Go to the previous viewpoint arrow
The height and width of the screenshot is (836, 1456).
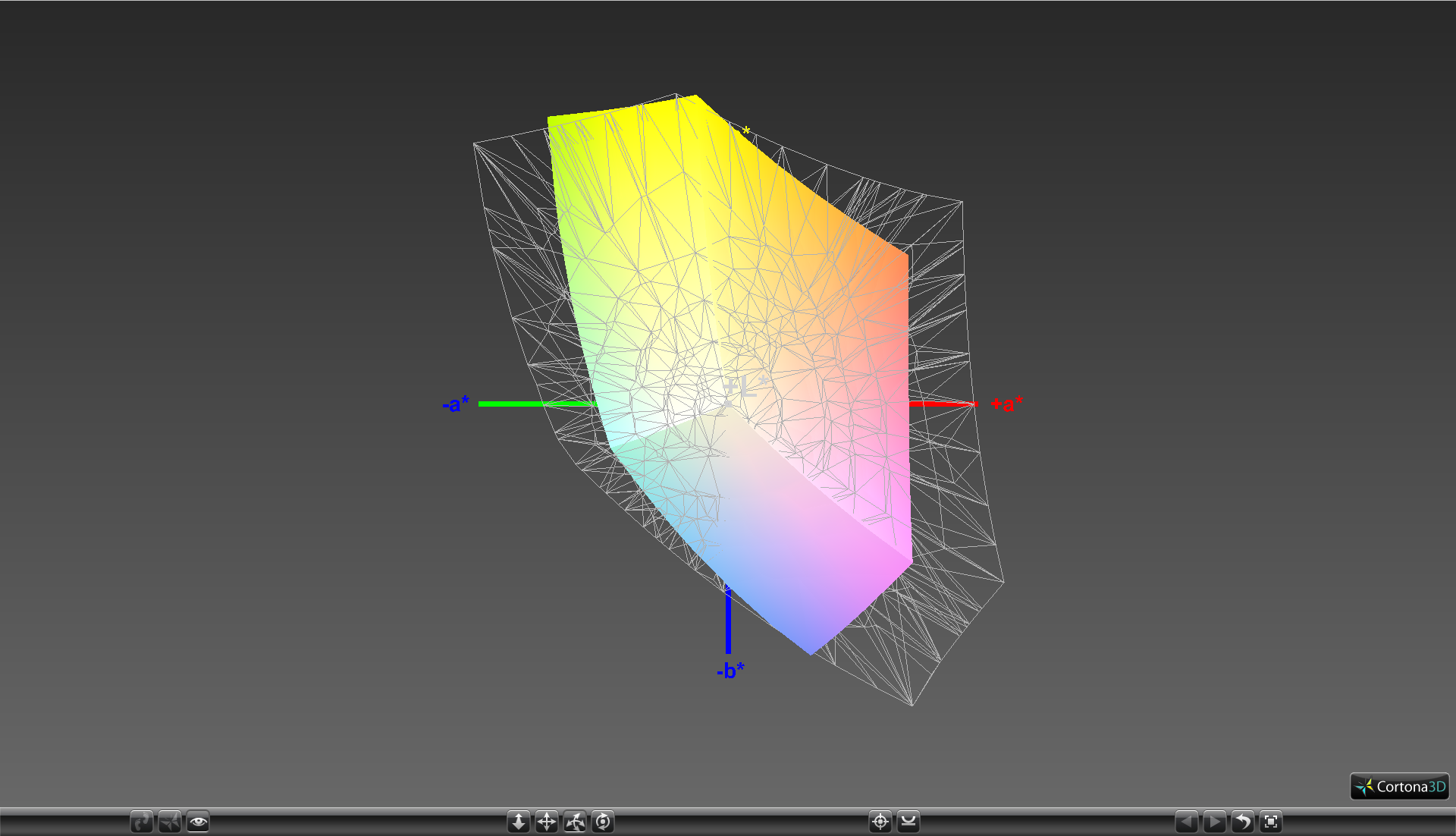coord(1187,822)
